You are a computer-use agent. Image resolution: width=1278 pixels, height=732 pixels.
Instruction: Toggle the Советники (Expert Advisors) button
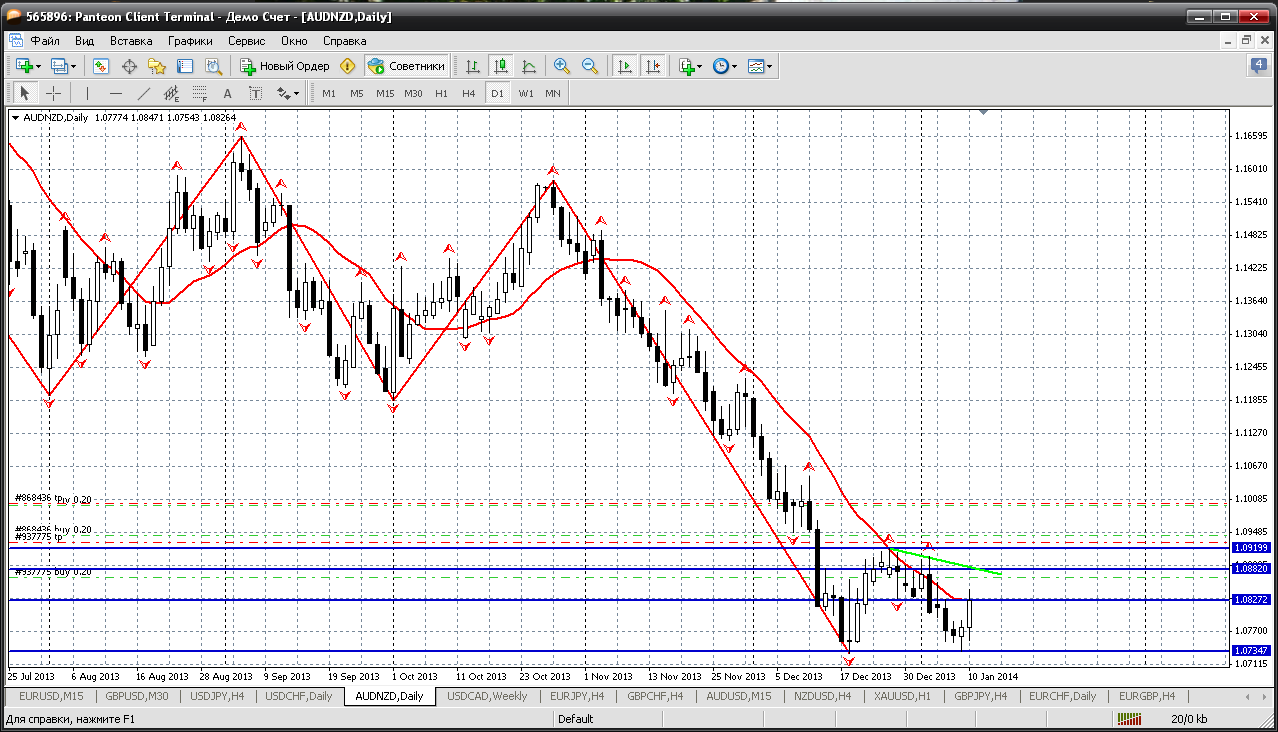(407, 66)
